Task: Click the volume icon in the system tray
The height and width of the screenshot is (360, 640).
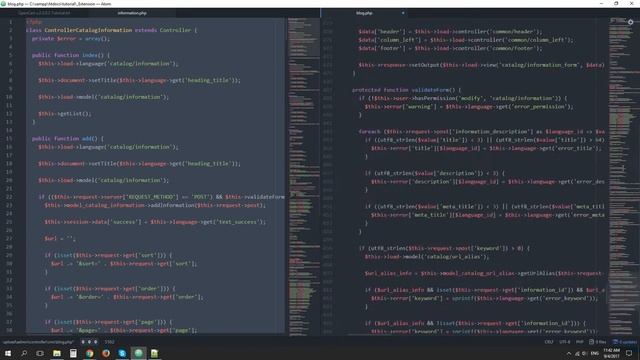Action: tap(584, 353)
